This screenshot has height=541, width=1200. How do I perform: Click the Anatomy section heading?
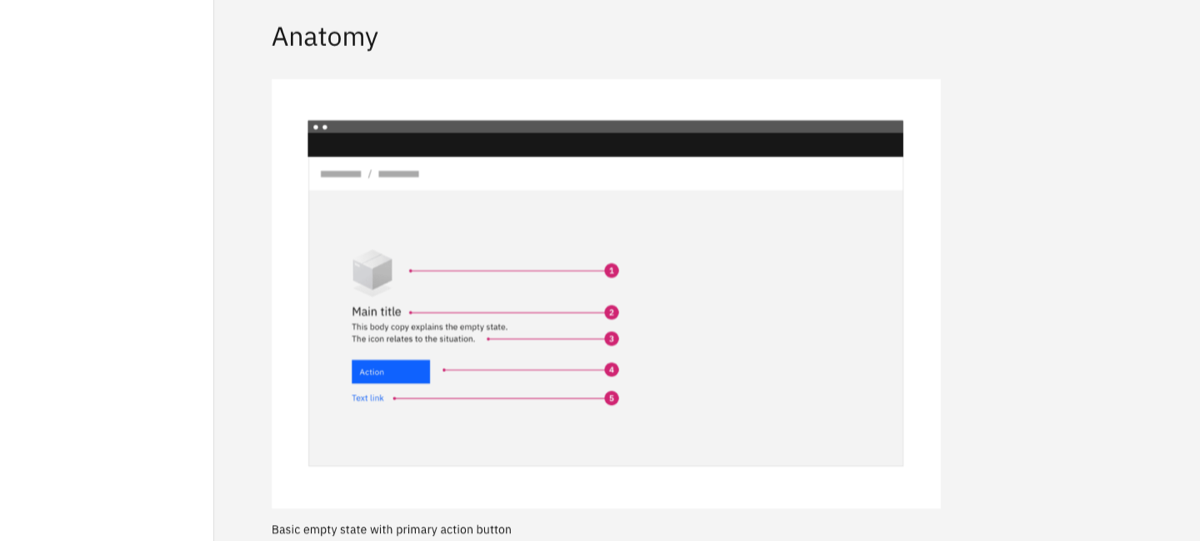325,37
